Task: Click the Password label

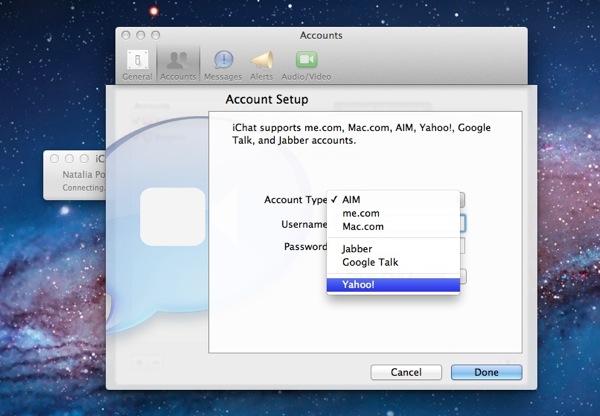Action: pyautogui.click(x=305, y=246)
